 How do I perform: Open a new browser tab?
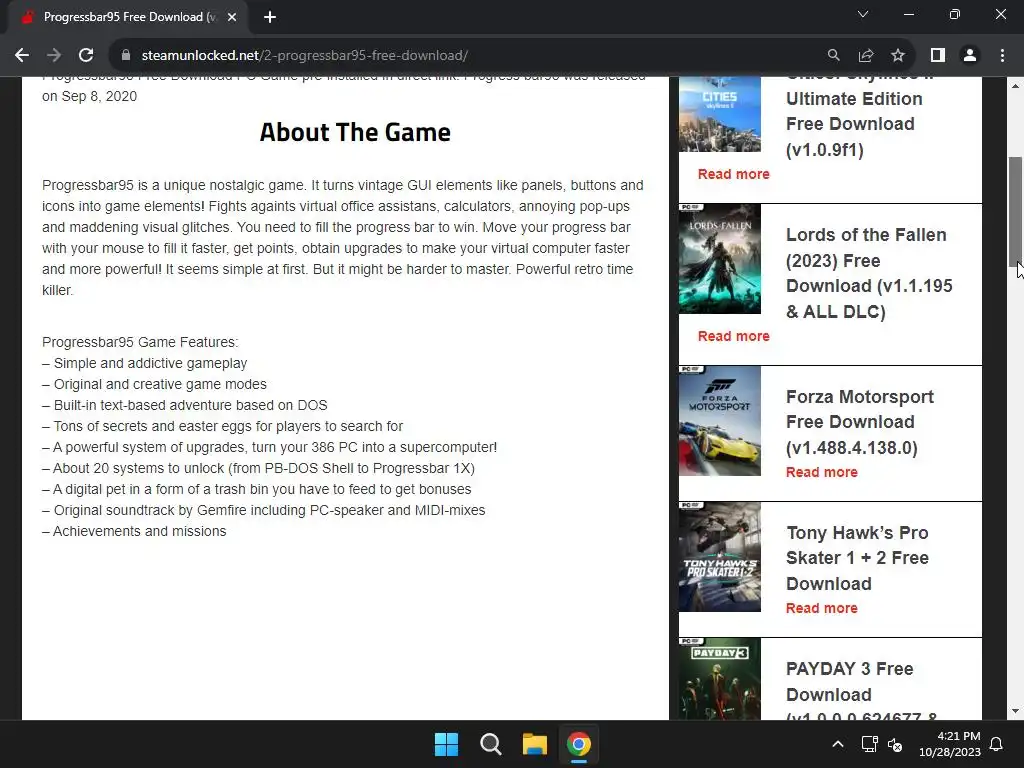(x=270, y=18)
